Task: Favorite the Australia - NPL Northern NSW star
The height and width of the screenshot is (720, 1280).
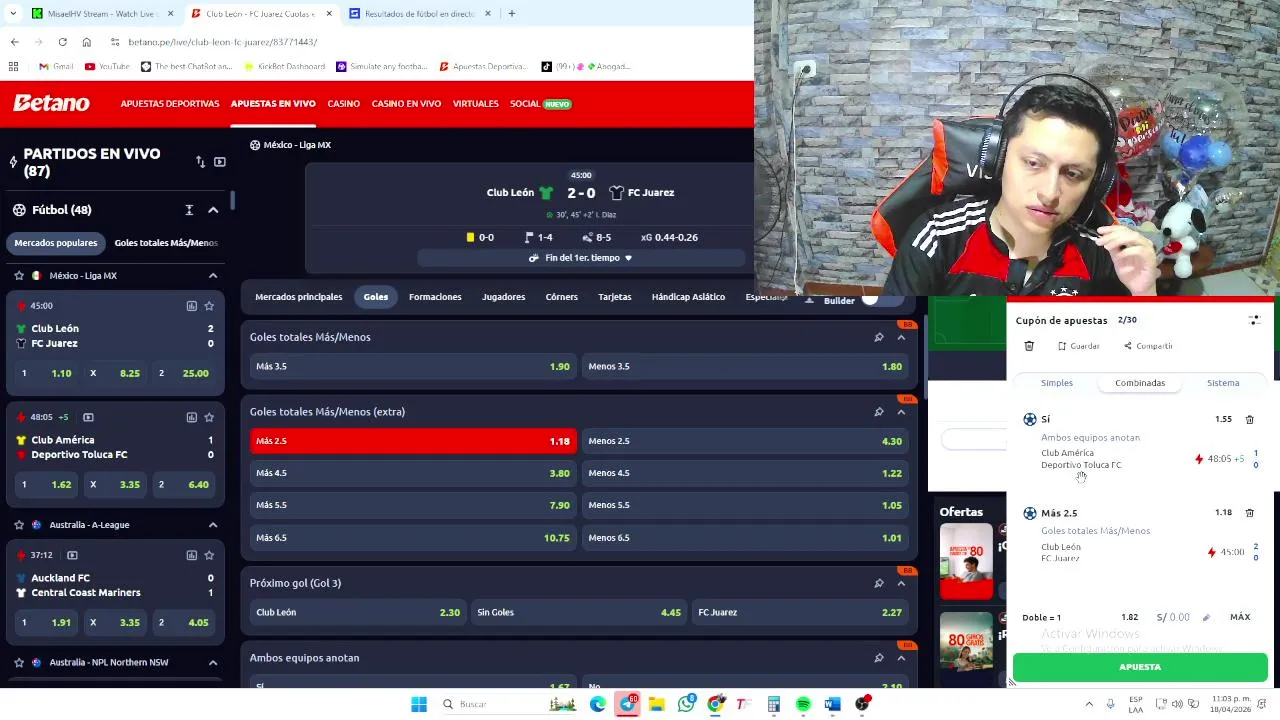Action: tap(19, 662)
